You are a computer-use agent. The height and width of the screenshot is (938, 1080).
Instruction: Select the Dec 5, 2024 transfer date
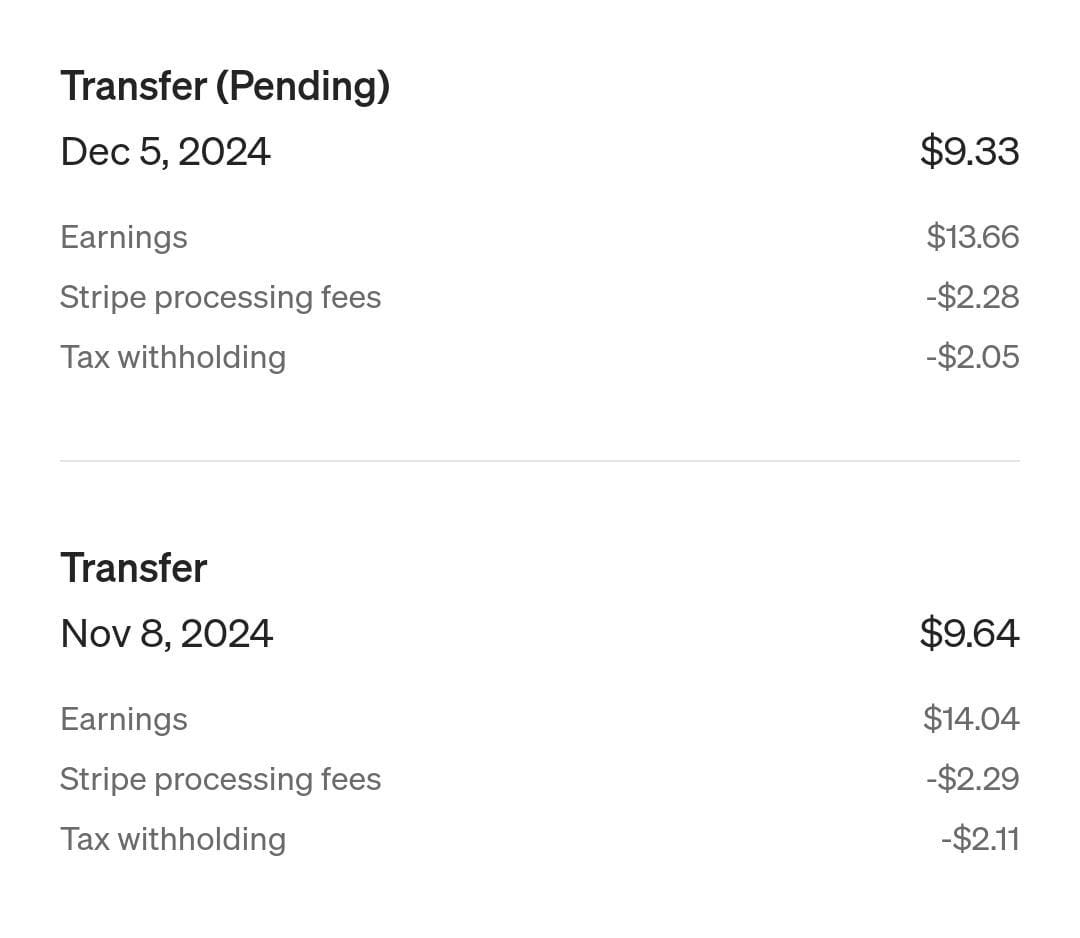(x=165, y=152)
